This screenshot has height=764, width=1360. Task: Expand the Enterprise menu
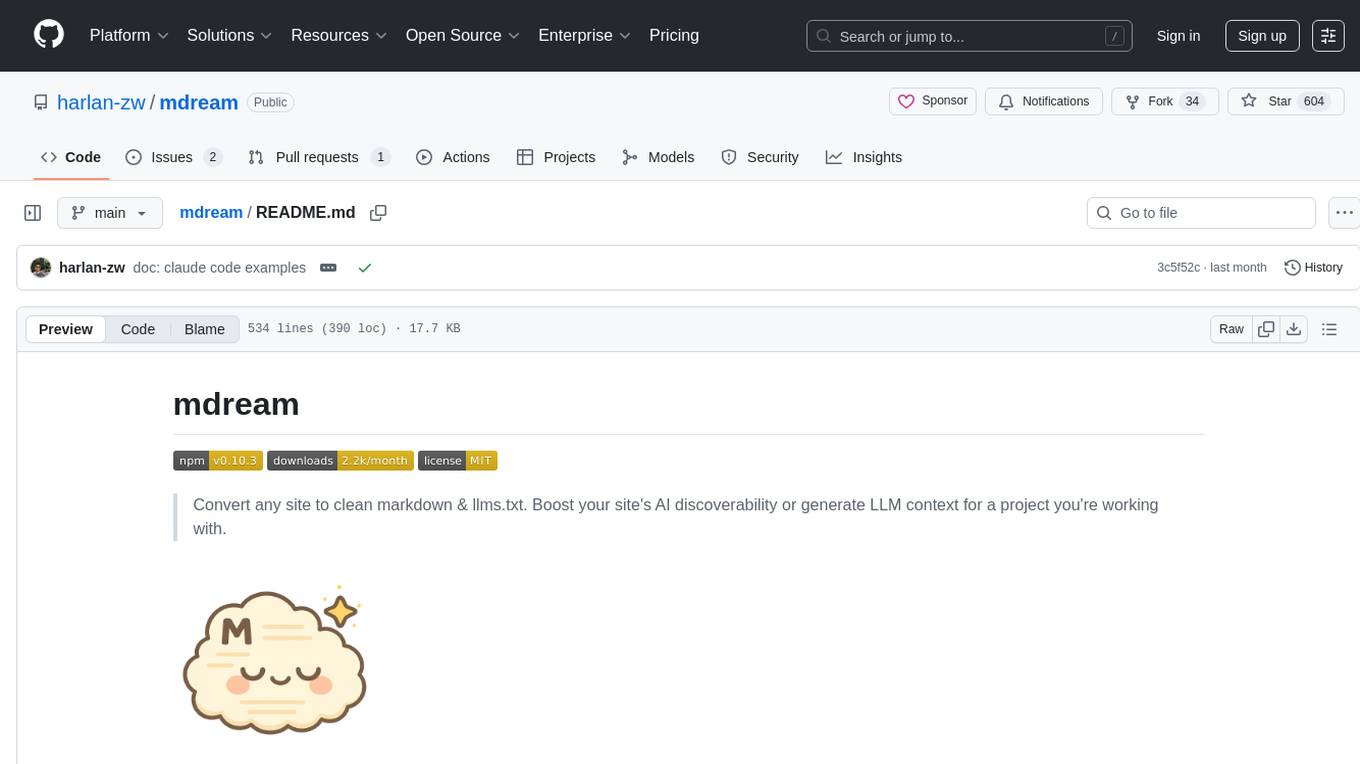[585, 35]
